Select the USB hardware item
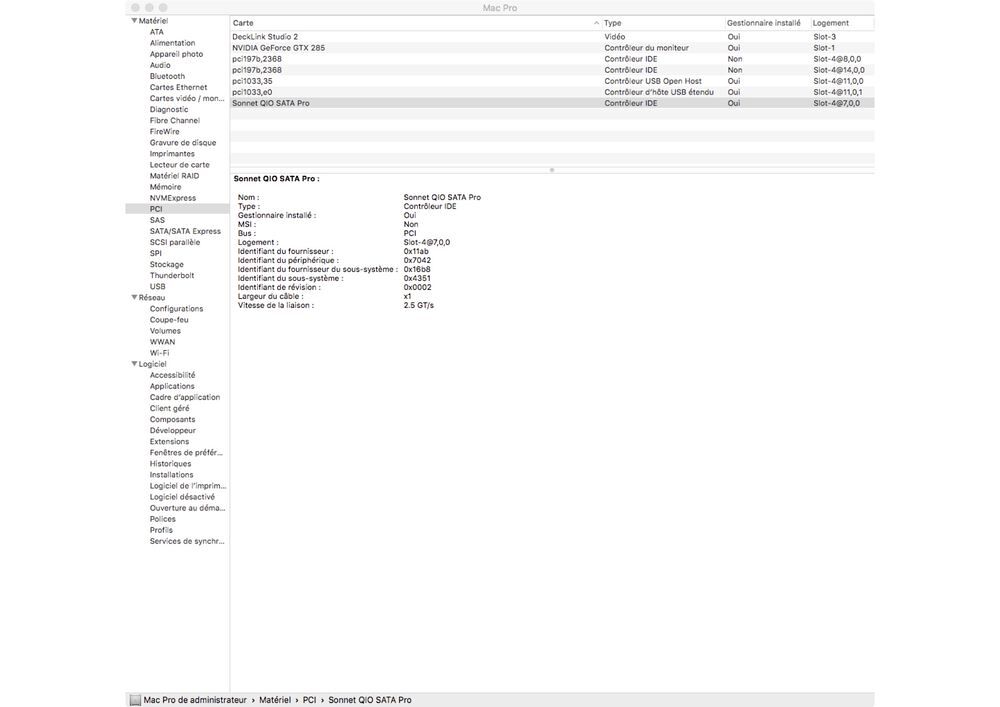This screenshot has height=707, width=1000. (x=158, y=287)
